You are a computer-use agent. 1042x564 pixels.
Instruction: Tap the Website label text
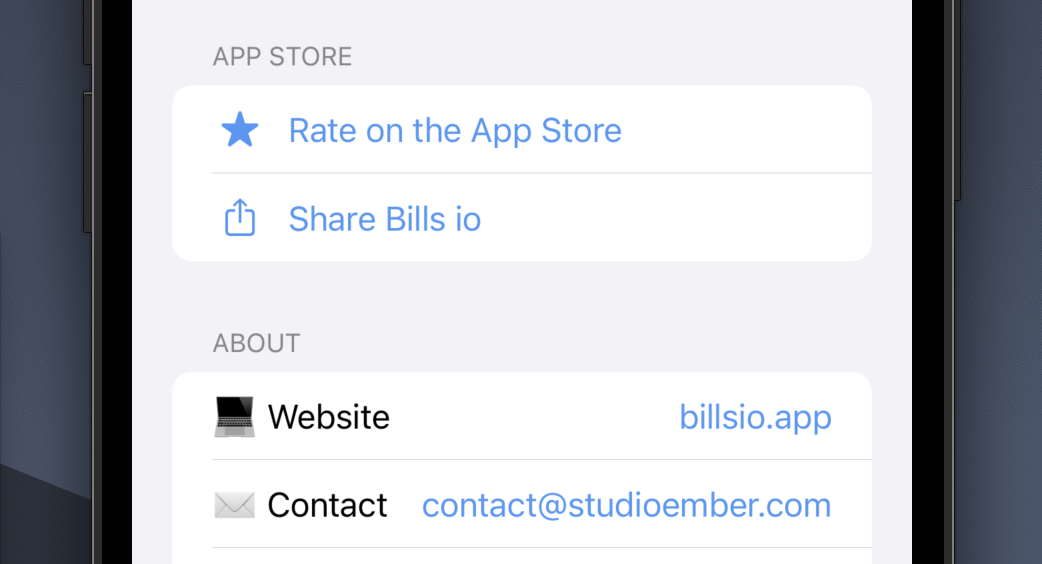point(329,416)
